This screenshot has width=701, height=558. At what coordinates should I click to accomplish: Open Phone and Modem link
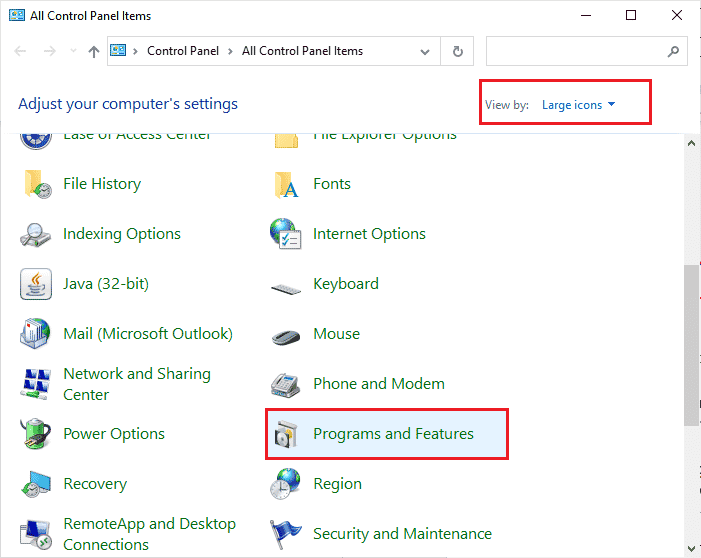(x=379, y=384)
